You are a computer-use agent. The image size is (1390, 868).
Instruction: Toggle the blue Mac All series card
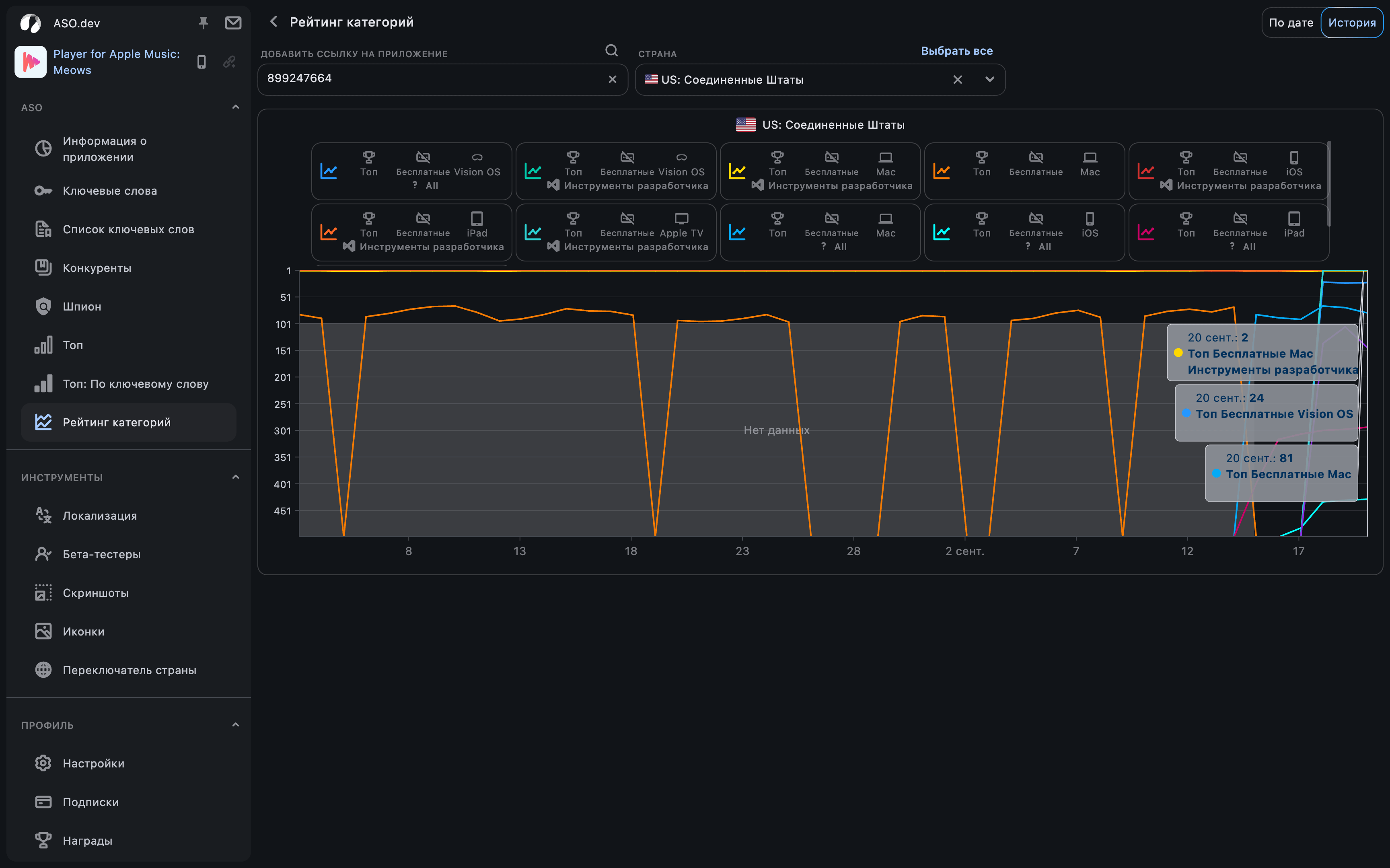click(x=820, y=232)
